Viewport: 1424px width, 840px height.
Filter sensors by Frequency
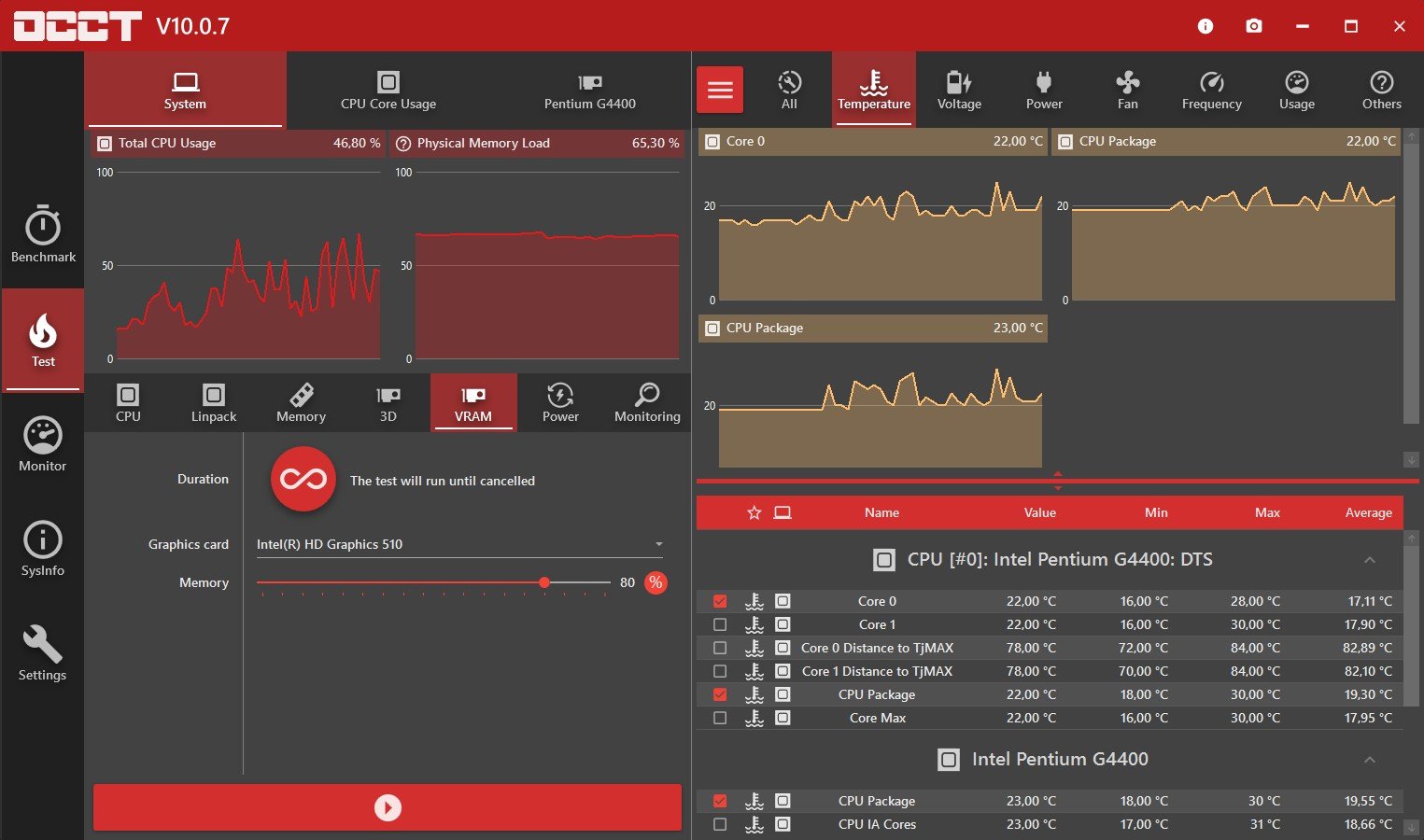pos(1212,90)
